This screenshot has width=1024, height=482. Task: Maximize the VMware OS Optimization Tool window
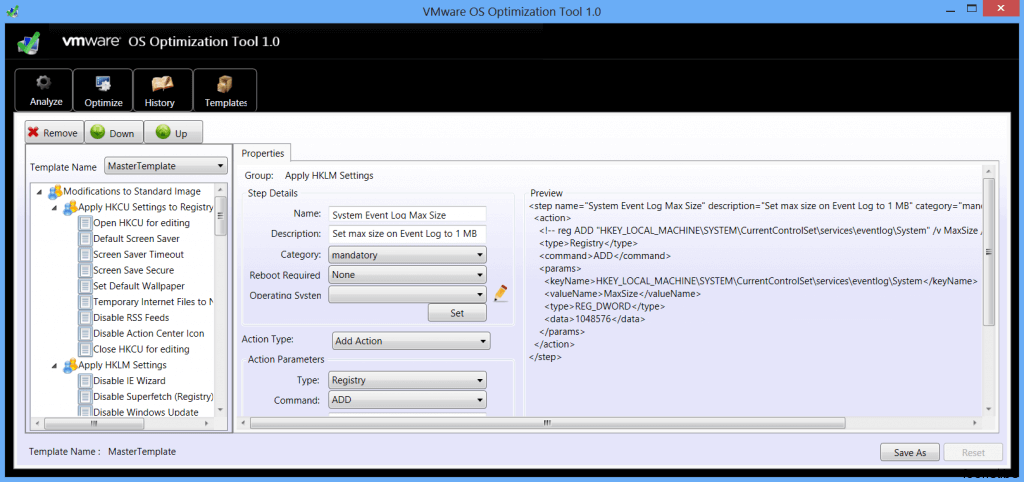click(x=972, y=8)
